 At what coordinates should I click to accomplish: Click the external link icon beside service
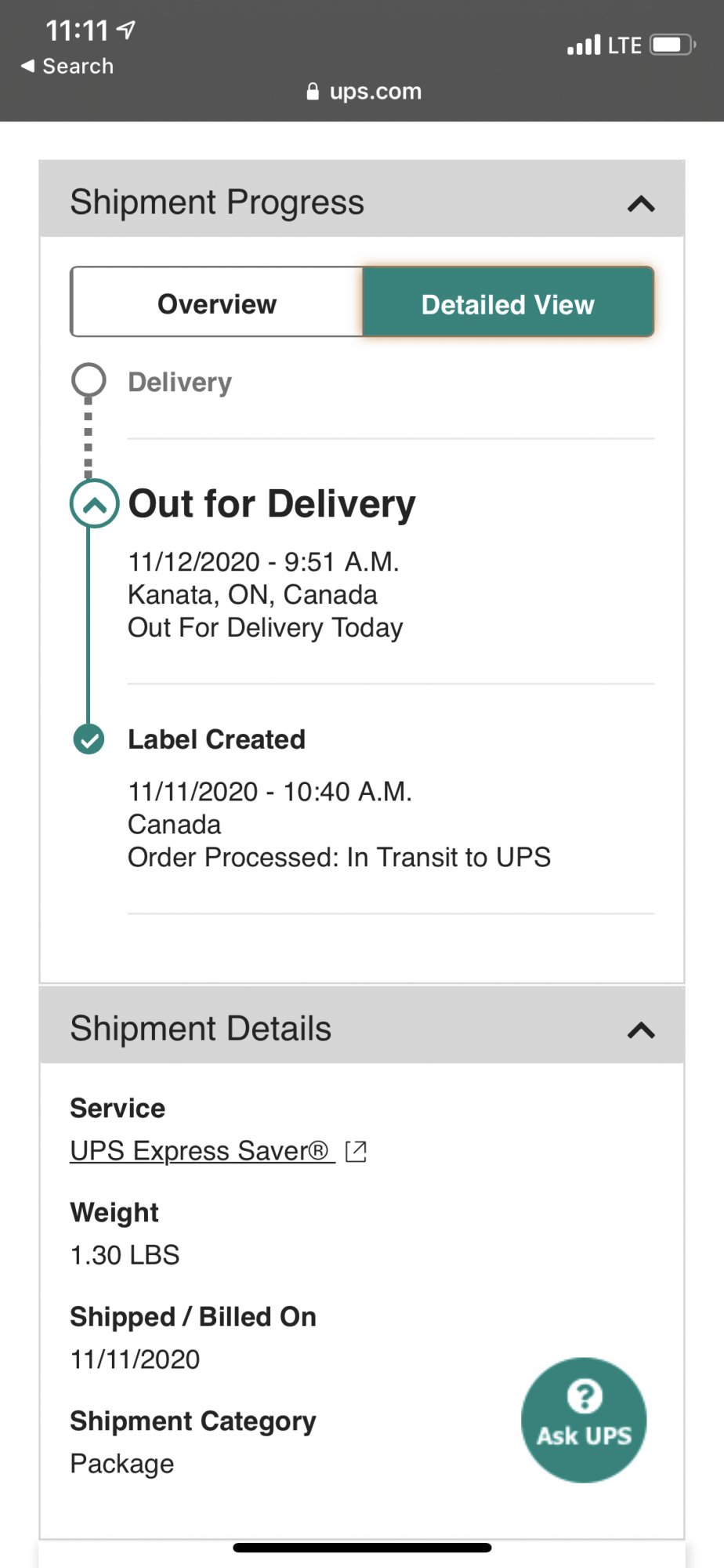356,1151
